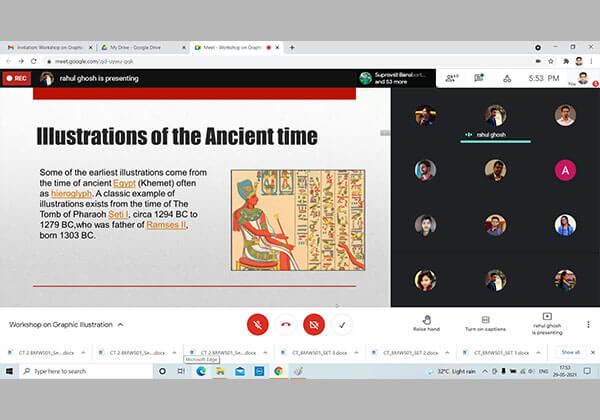This screenshot has width=600, height=420.
Task: Open the first CT-2 BMWS01 docx options arrow
Action: point(84,352)
